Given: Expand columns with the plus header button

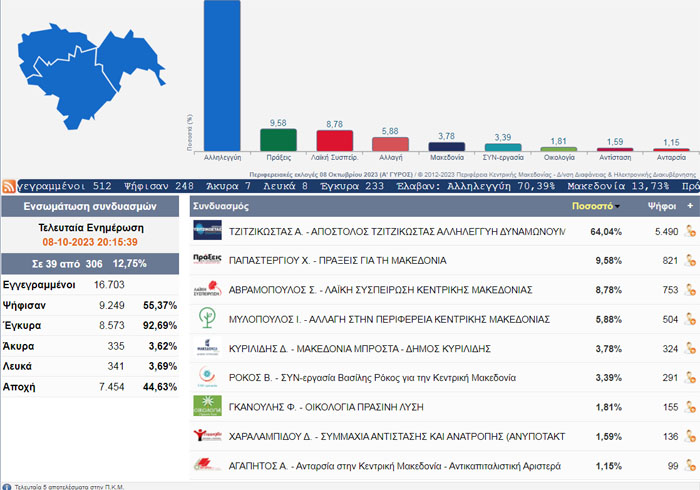Looking at the screenshot, I should 689,206.
